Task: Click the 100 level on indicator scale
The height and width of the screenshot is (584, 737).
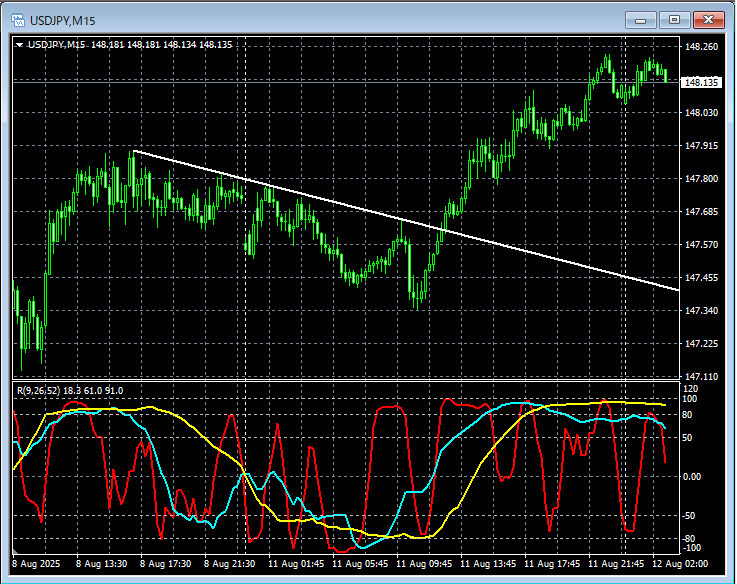Action: [x=691, y=399]
